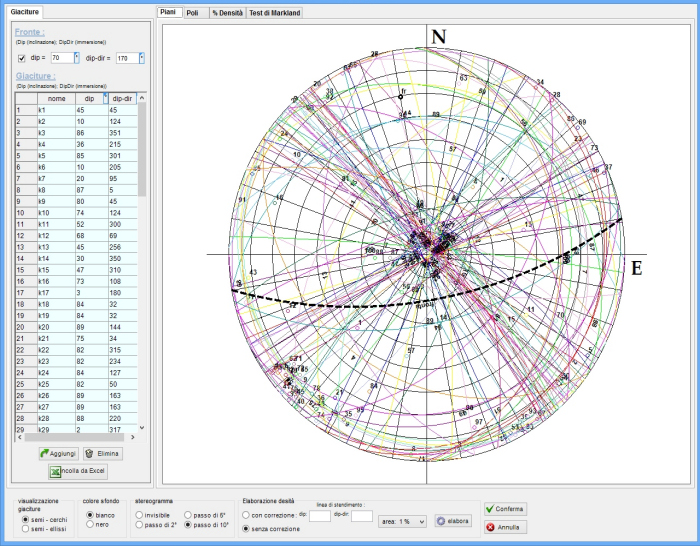Click the Aggiungi green arrow icon

point(44,454)
